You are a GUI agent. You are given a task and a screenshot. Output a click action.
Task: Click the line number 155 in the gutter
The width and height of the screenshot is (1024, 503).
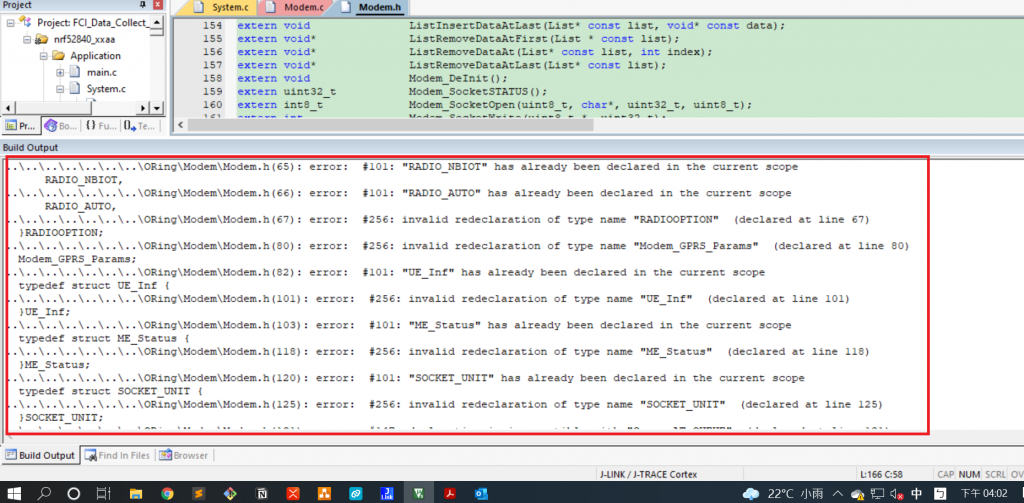click(x=214, y=39)
